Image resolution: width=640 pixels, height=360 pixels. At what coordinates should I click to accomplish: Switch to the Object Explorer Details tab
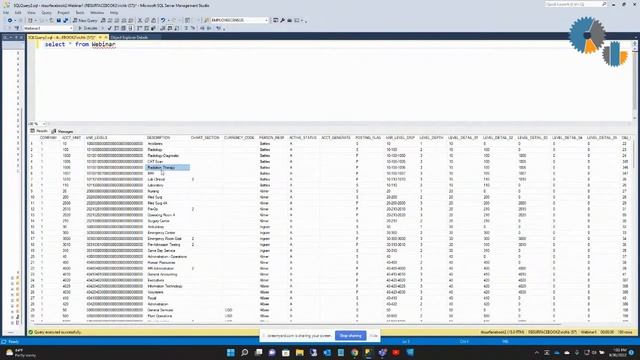point(129,37)
